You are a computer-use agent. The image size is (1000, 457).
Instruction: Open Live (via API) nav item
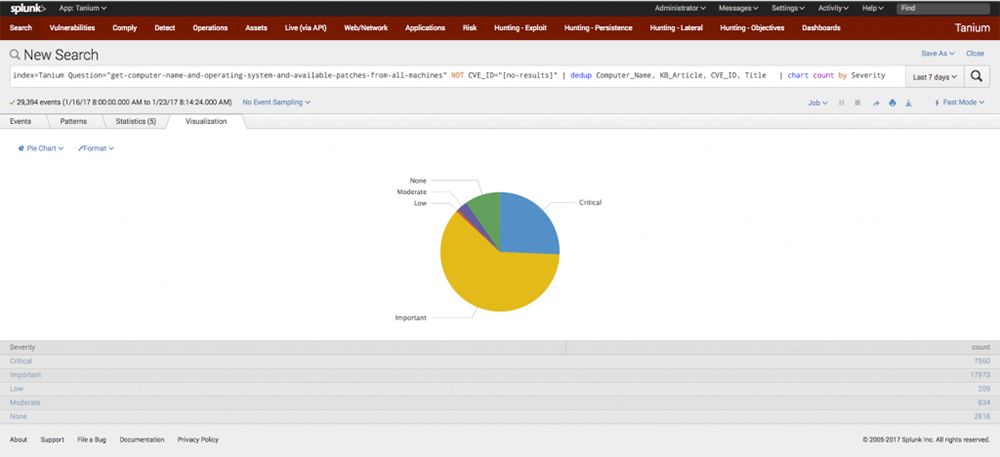305,28
